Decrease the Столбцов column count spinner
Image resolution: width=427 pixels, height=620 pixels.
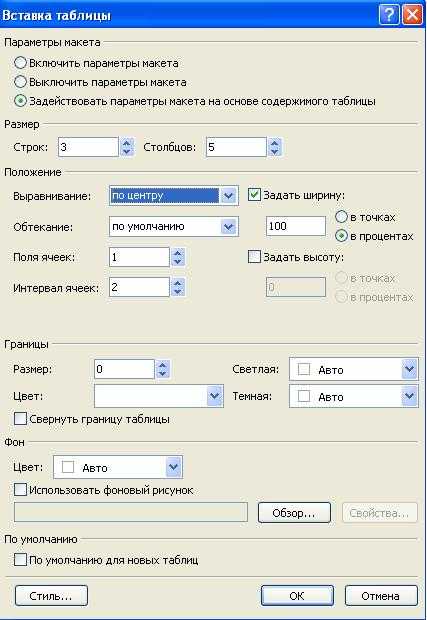pyautogui.click(x=274, y=152)
